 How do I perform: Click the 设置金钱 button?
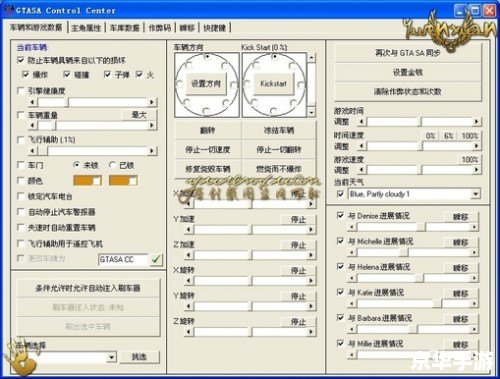pos(408,72)
